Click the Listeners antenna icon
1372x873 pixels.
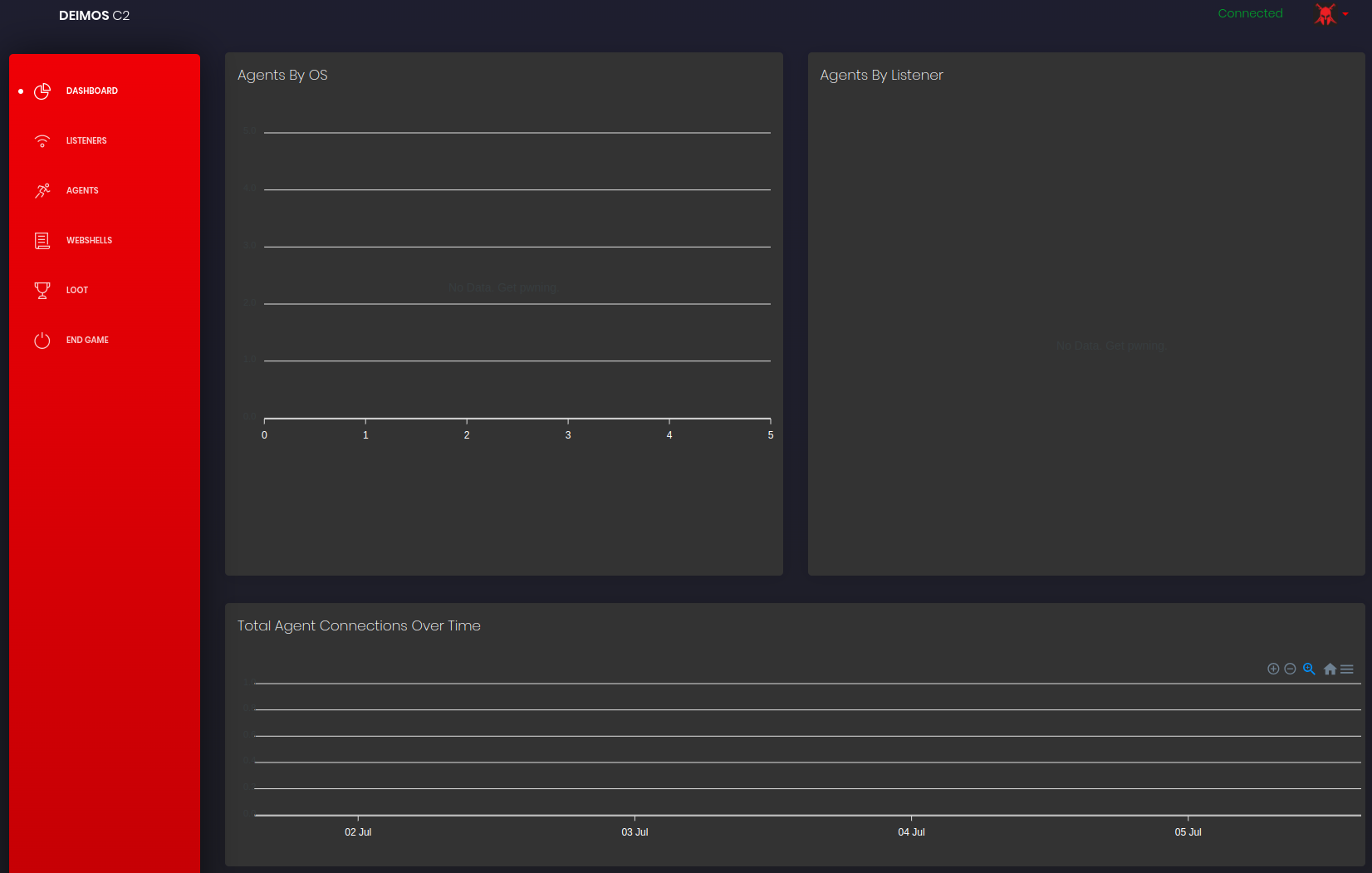tap(42, 141)
